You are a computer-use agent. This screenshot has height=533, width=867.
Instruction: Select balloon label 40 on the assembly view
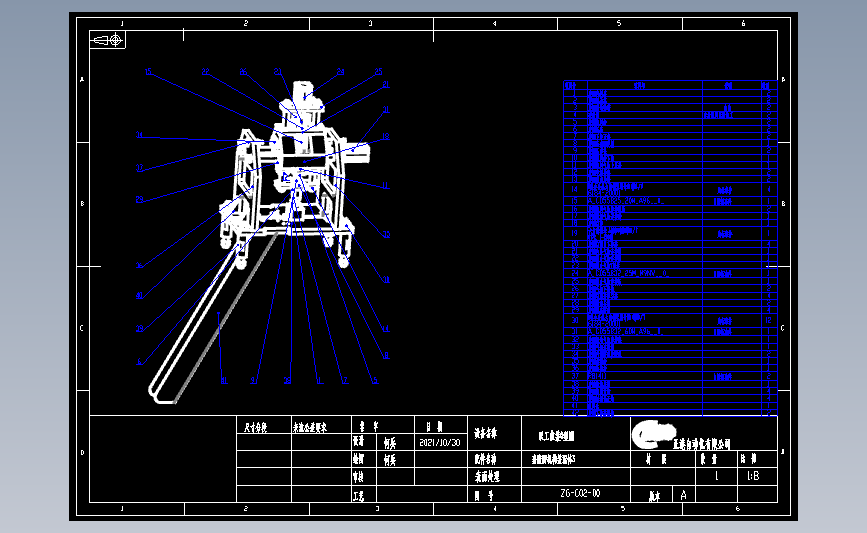(x=139, y=296)
